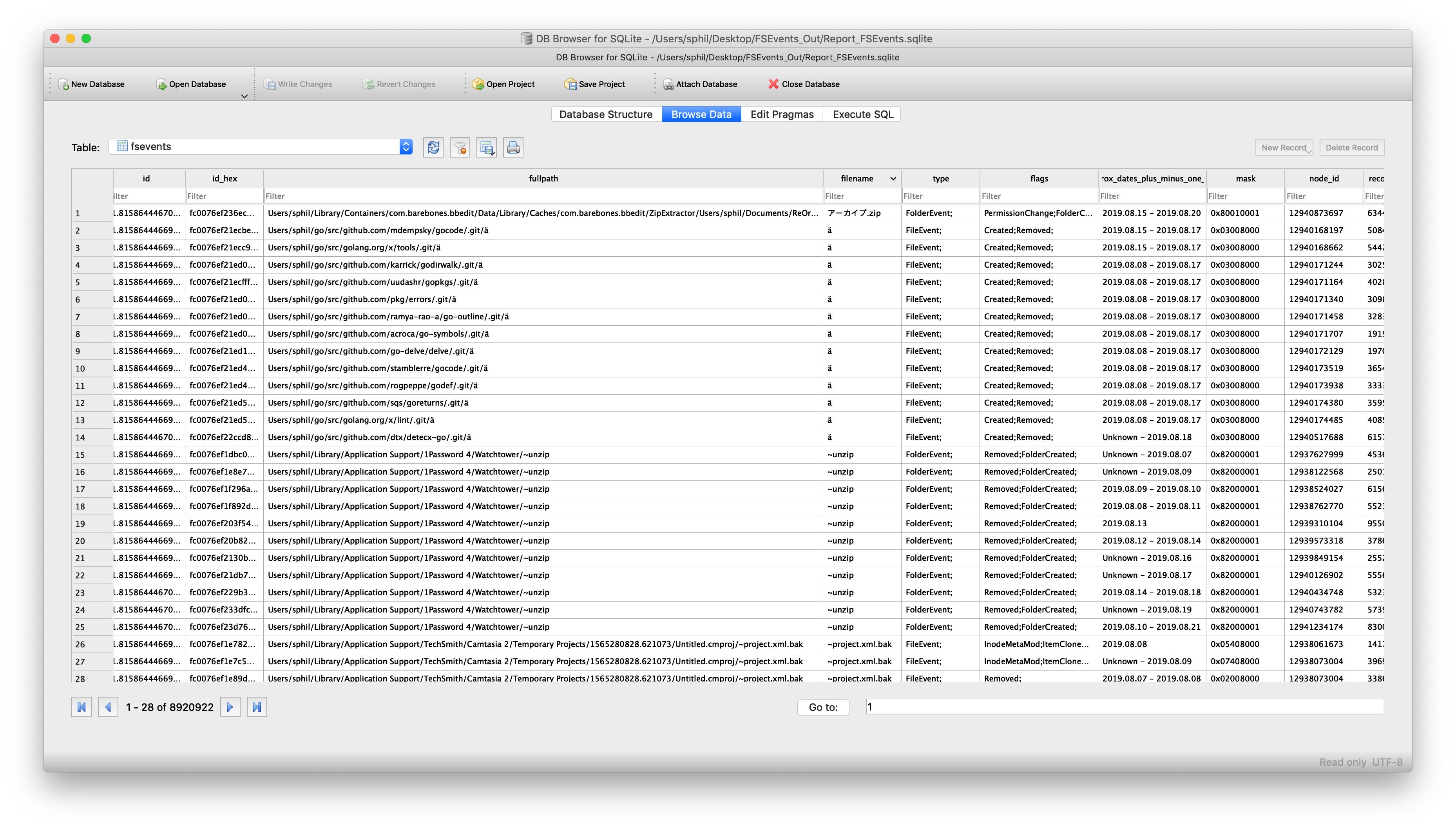This screenshot has width=1456, height=830.
Task: Switch to Database Structure tab
Action: (606, 114)
